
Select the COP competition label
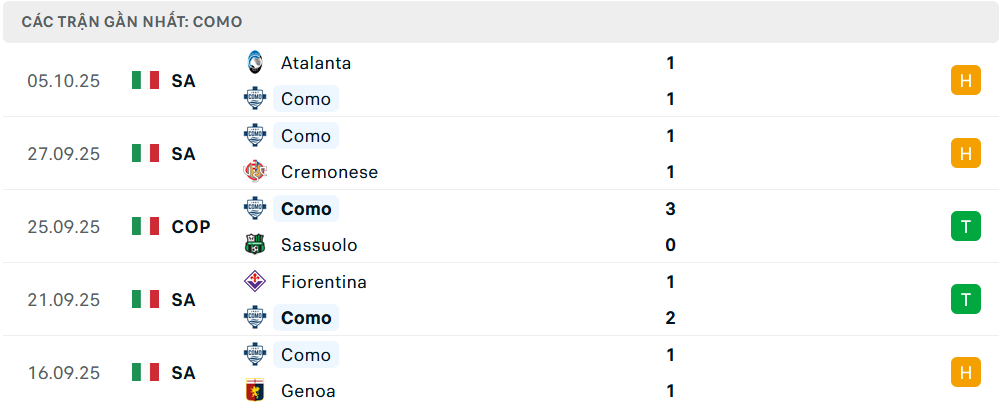(x=190, y=227)
